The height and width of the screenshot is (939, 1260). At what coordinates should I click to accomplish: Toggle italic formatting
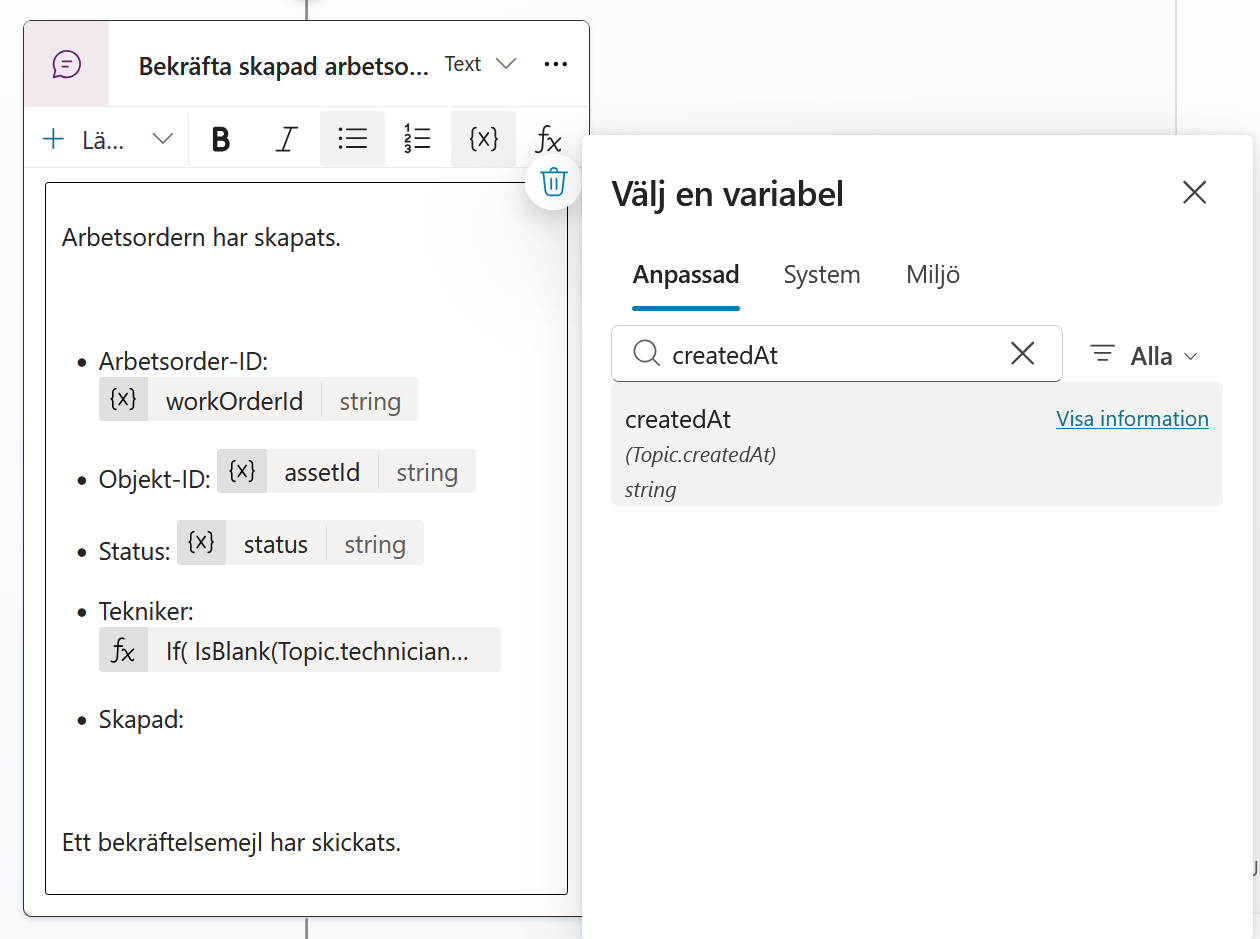tap(287, 139)
